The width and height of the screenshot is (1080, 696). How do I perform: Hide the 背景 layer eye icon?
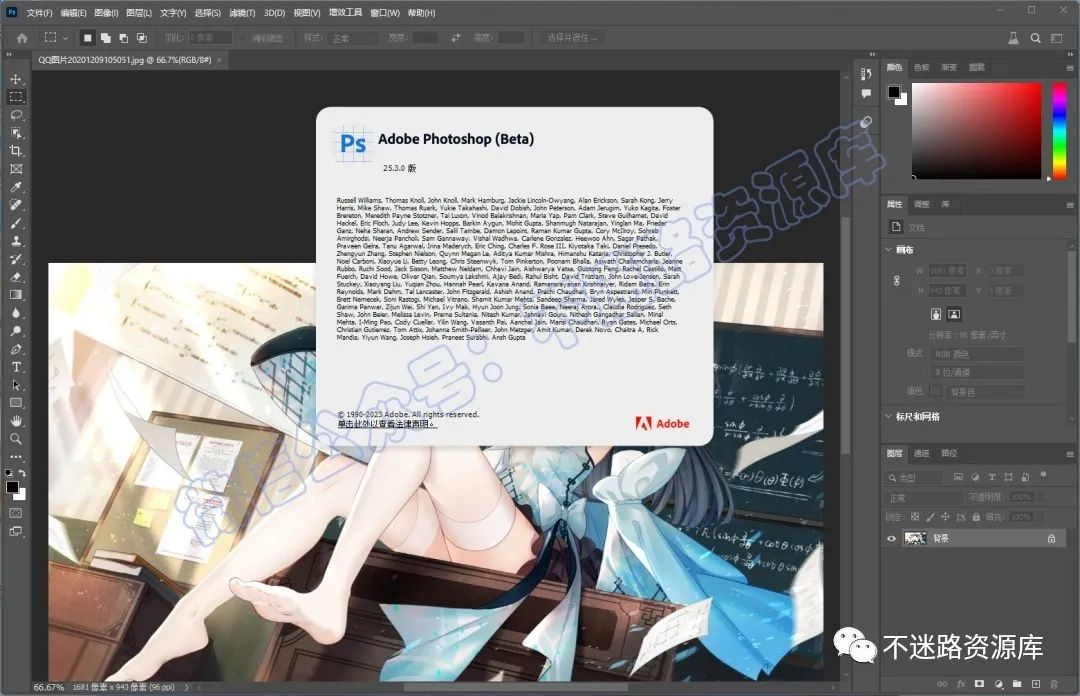pyautogui.click(x=891, y=538)
